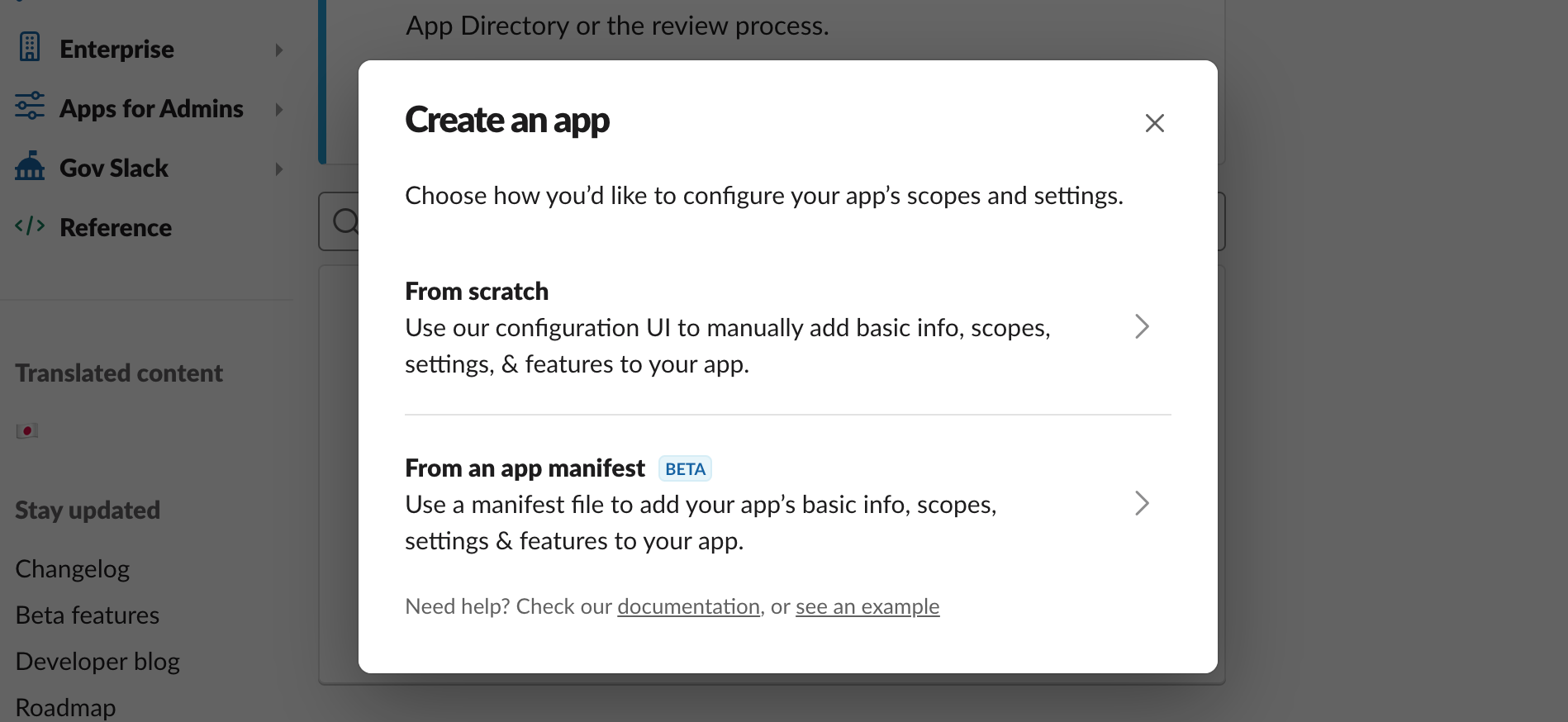Open Apps for Admins section

[151, 109]
